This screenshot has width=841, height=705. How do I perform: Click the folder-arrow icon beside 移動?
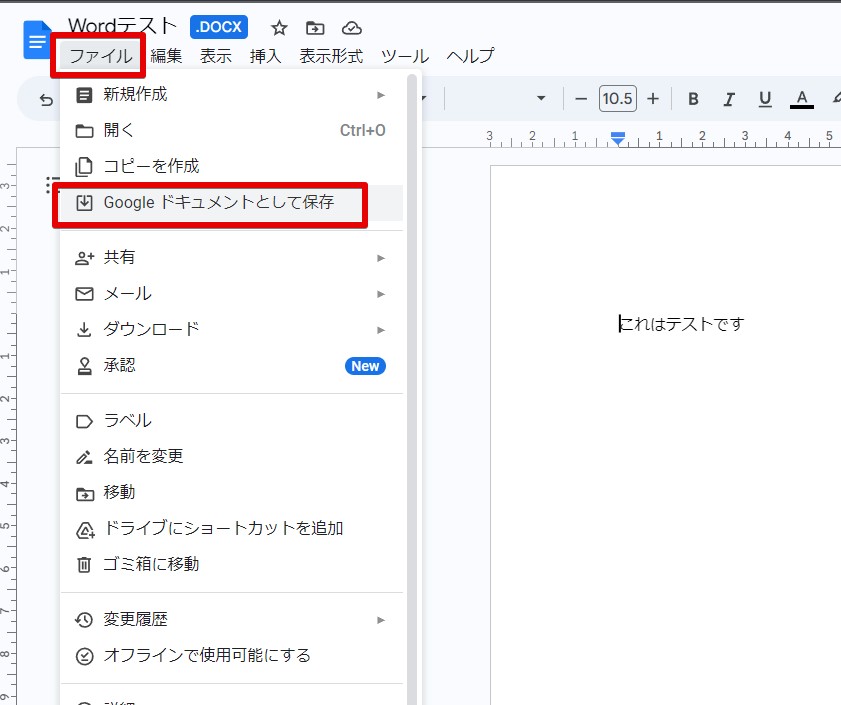(84, 493)
